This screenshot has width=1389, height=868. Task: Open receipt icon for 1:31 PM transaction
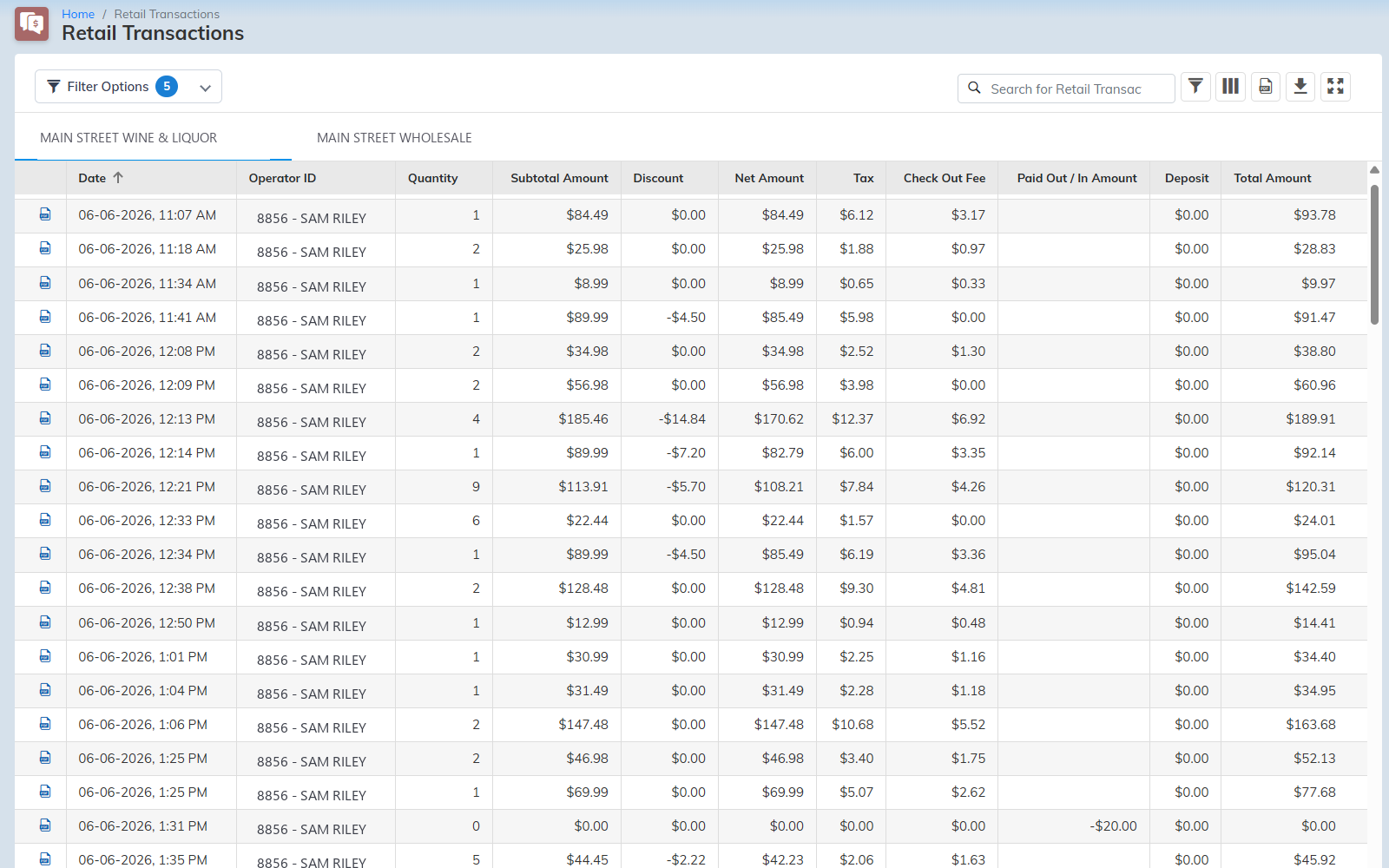[45, 825]
